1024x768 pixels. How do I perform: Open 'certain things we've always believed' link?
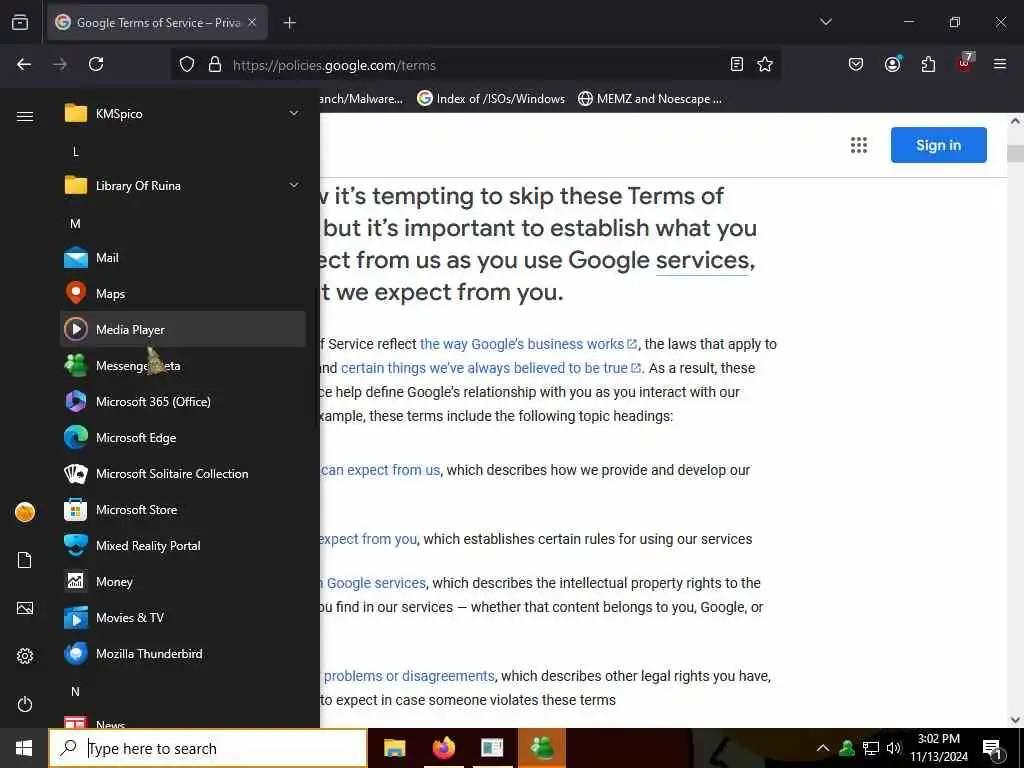490,368
